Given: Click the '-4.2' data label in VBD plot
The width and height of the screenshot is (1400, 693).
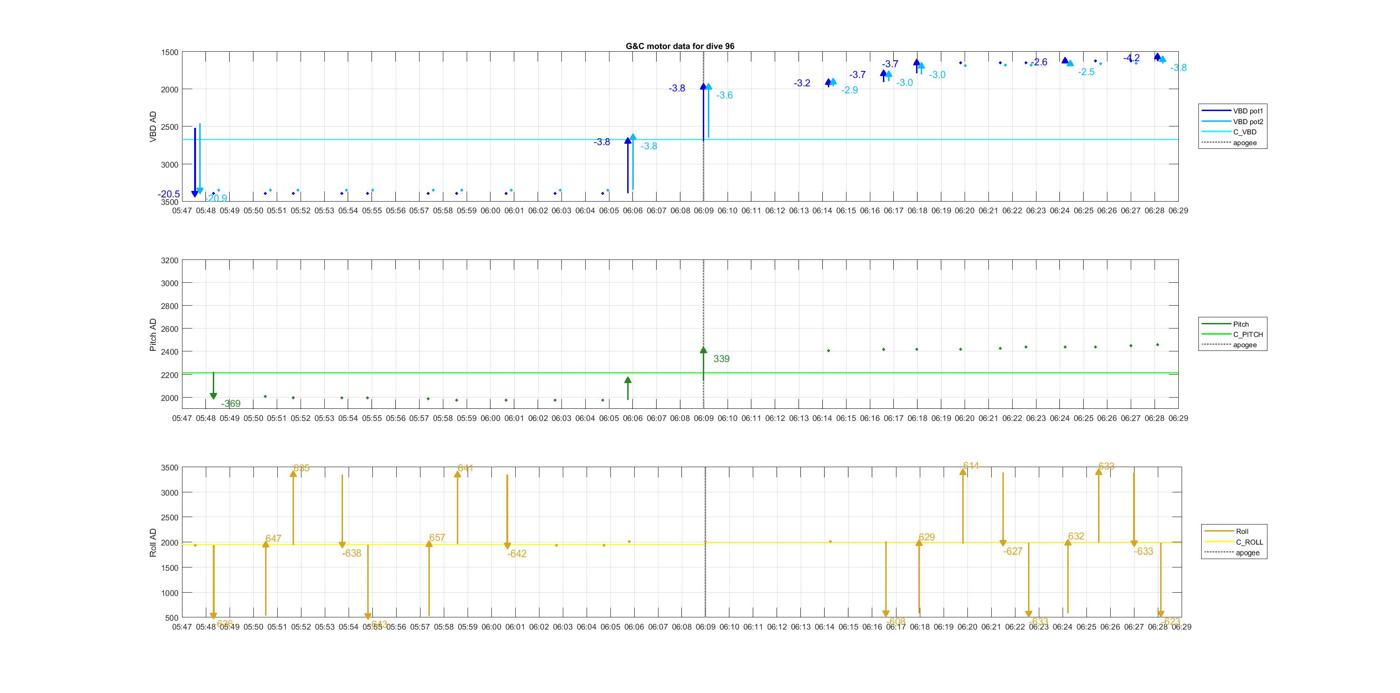Looking at the screenshot, I should (1131, 58).
